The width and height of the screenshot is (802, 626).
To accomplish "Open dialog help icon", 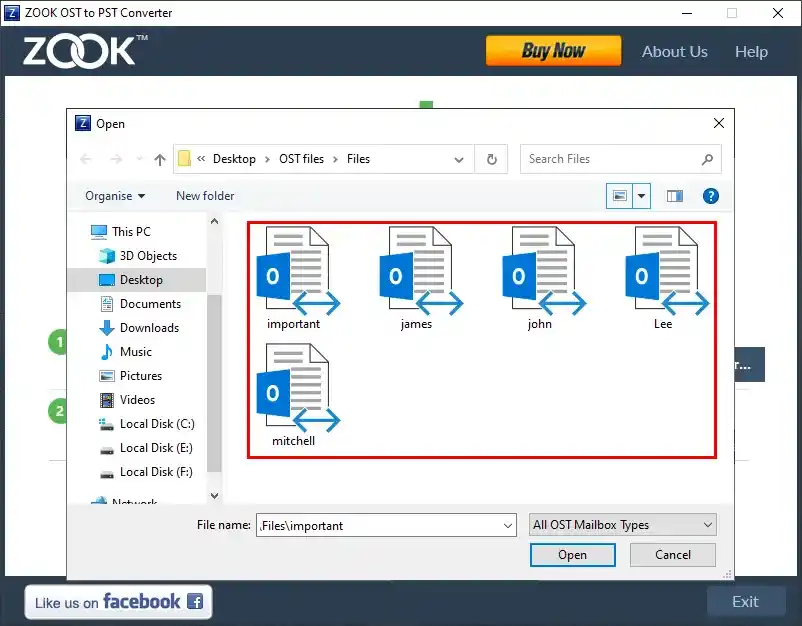I will pos(710,196).
